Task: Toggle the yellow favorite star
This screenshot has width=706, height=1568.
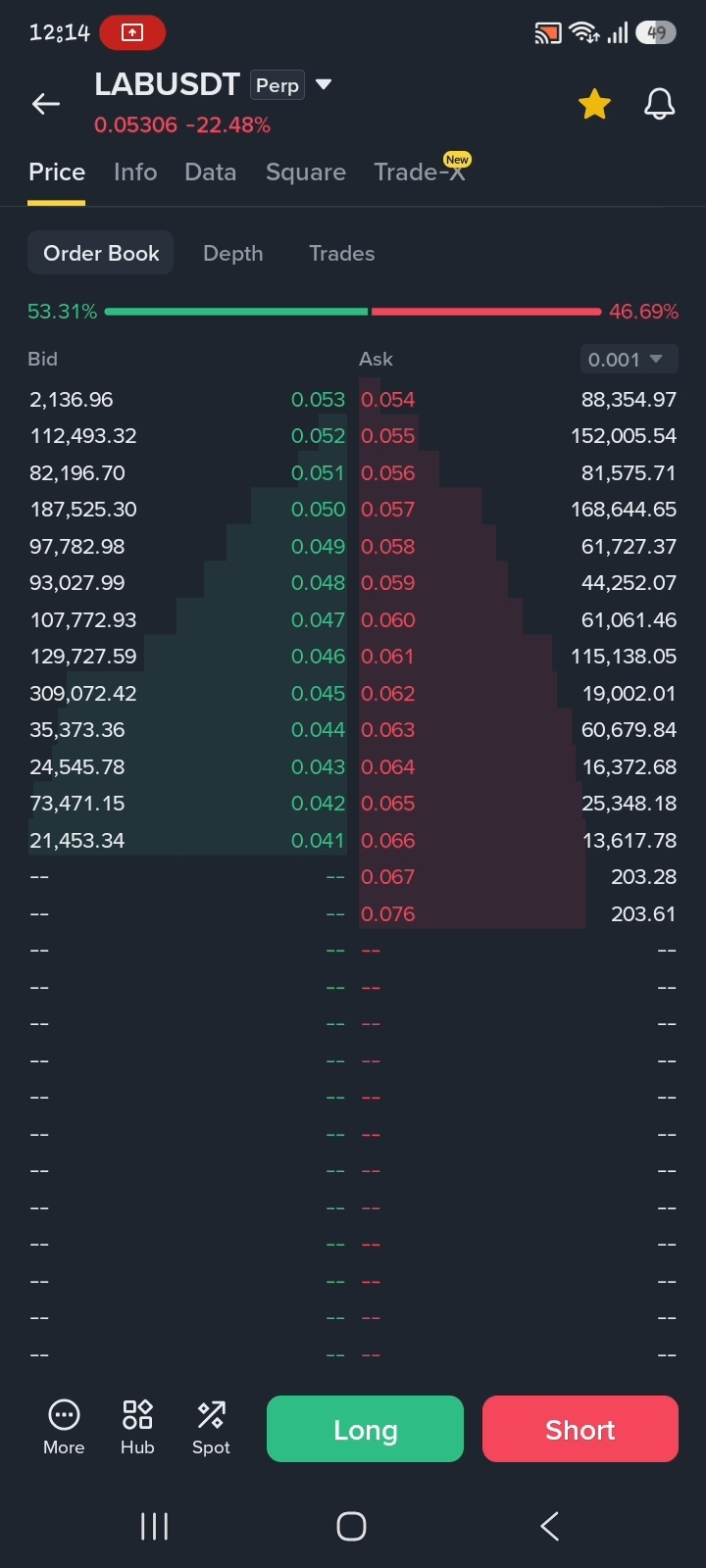Action: pos(594,104)
